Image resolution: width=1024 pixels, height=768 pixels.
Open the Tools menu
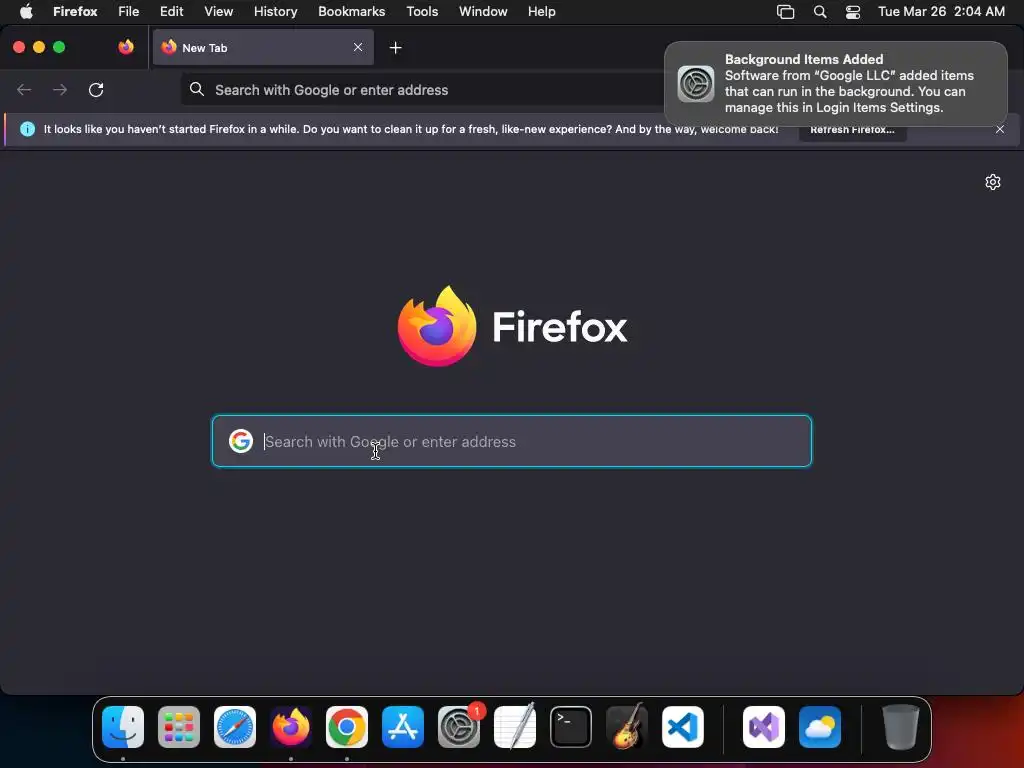[x=422, y=11]
